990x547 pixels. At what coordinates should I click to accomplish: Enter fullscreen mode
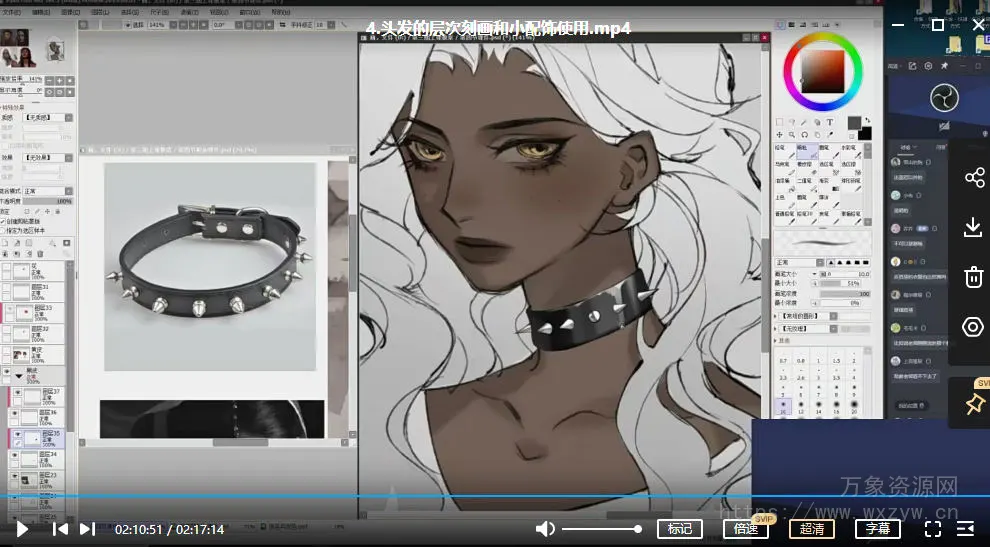(x=932, y=529)
